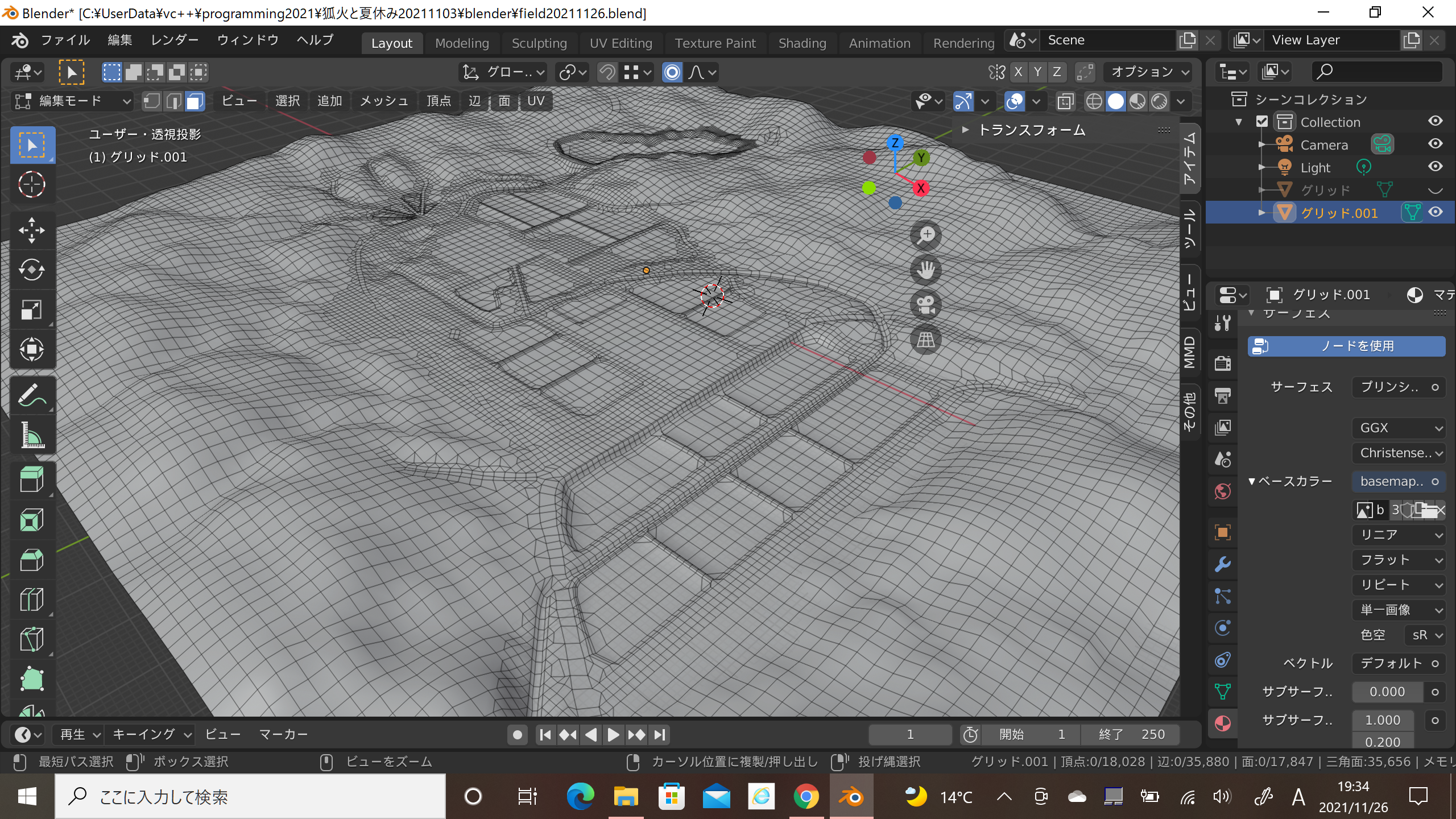Uncheck the Collection checkbox in outliner
1456x819 pixels.
click(x=1262, y=122)
